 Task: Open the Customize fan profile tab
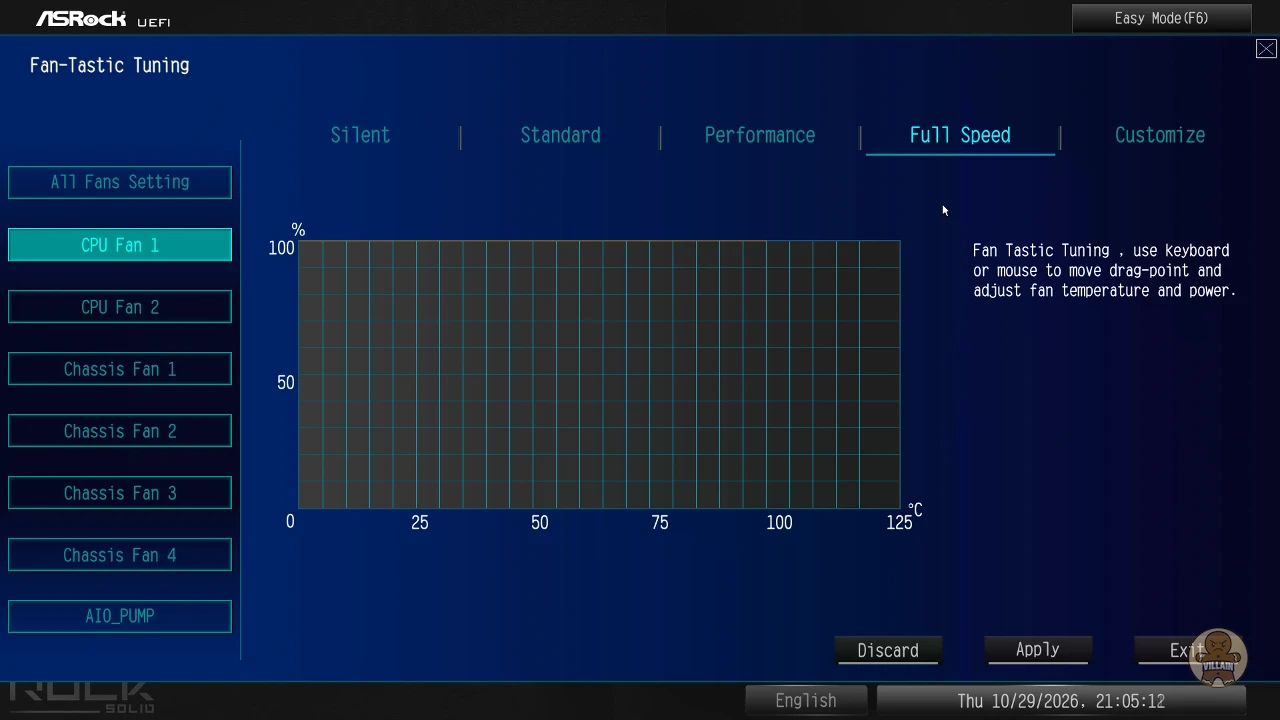click(1160, 135)
